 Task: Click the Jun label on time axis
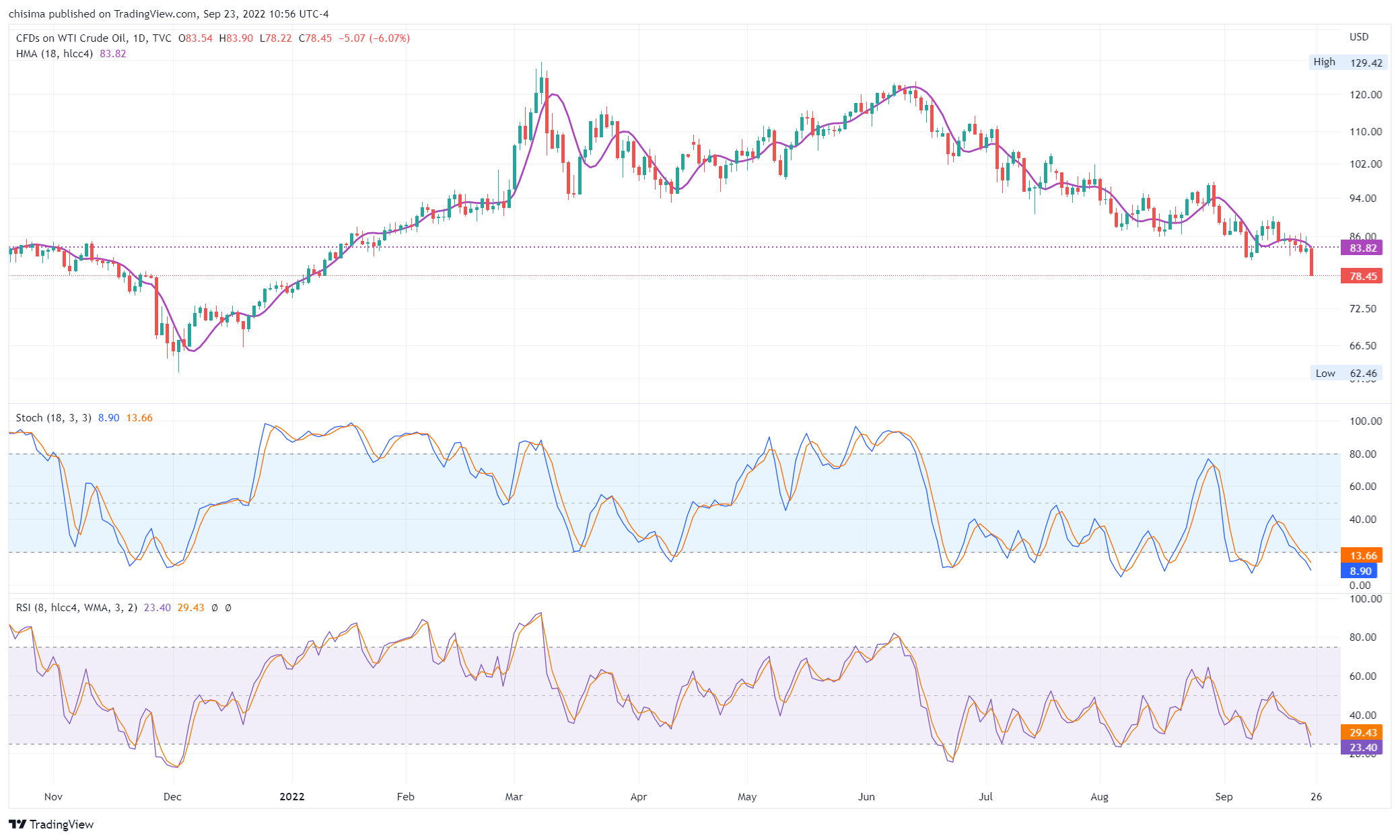point(866,797)
